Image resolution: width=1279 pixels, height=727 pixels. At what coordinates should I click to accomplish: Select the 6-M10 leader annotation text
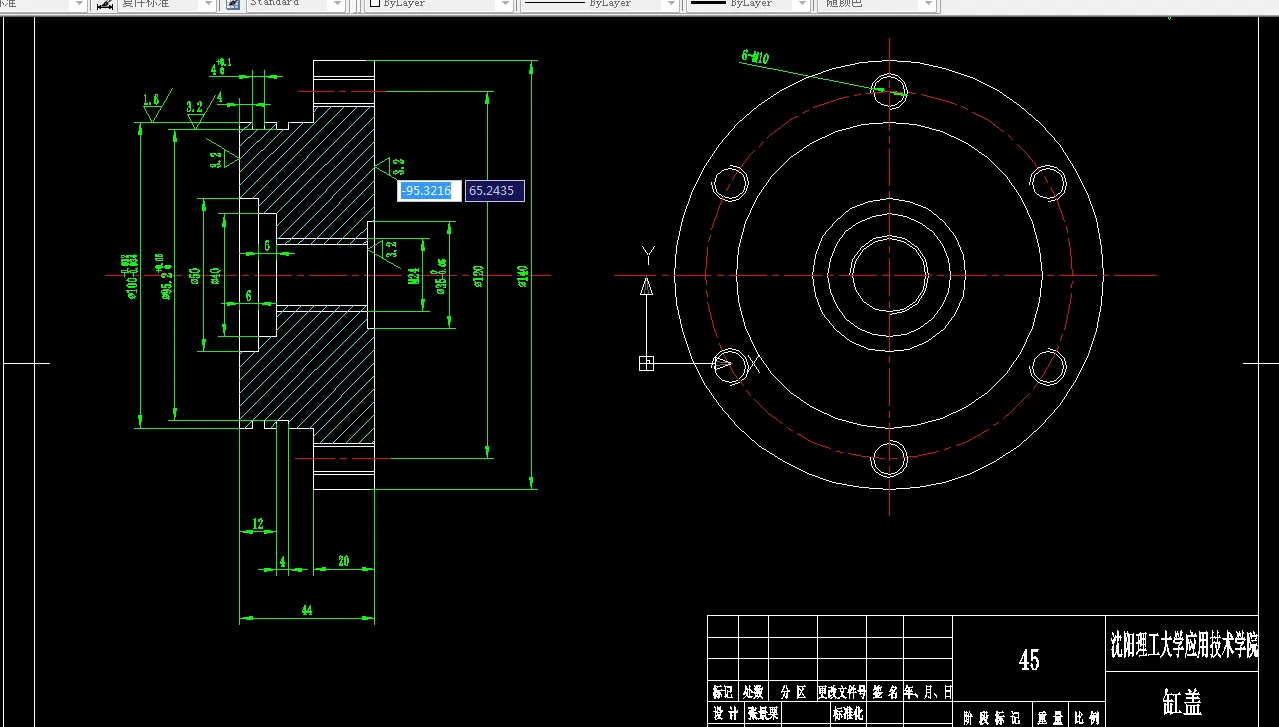pos(755,58)
